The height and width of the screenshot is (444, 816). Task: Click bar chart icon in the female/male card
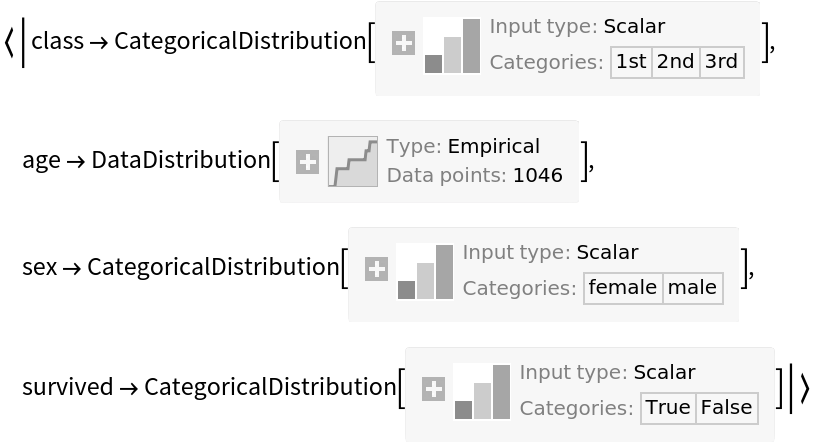coord(425,272)
